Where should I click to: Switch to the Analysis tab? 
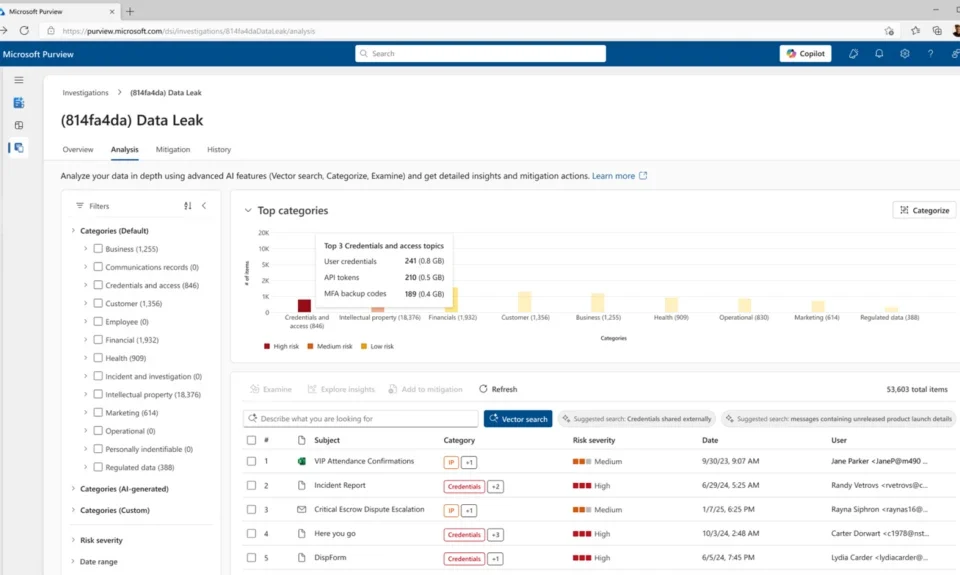[x=124, y=149]
